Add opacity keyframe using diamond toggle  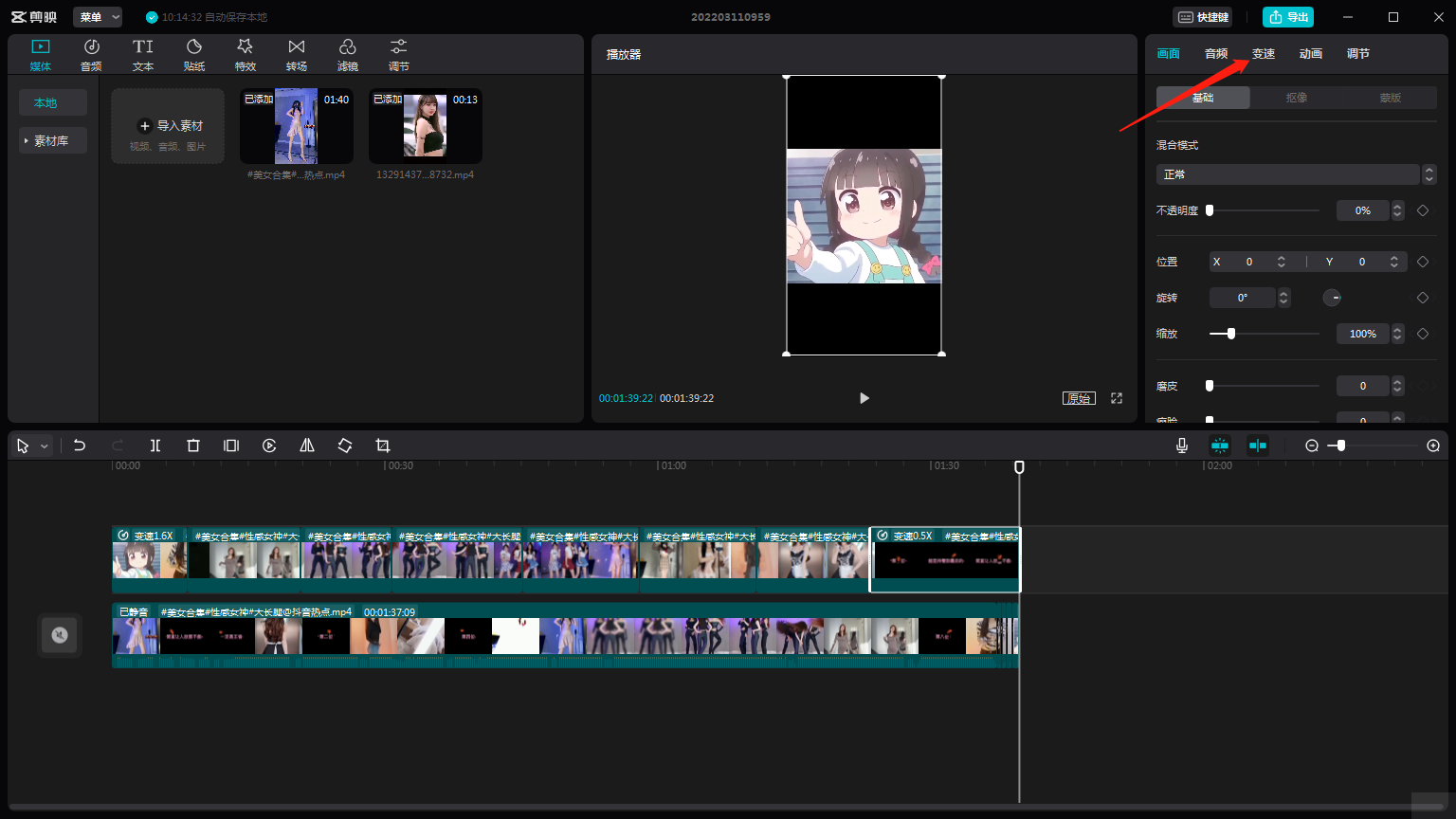pos(1422,210)
